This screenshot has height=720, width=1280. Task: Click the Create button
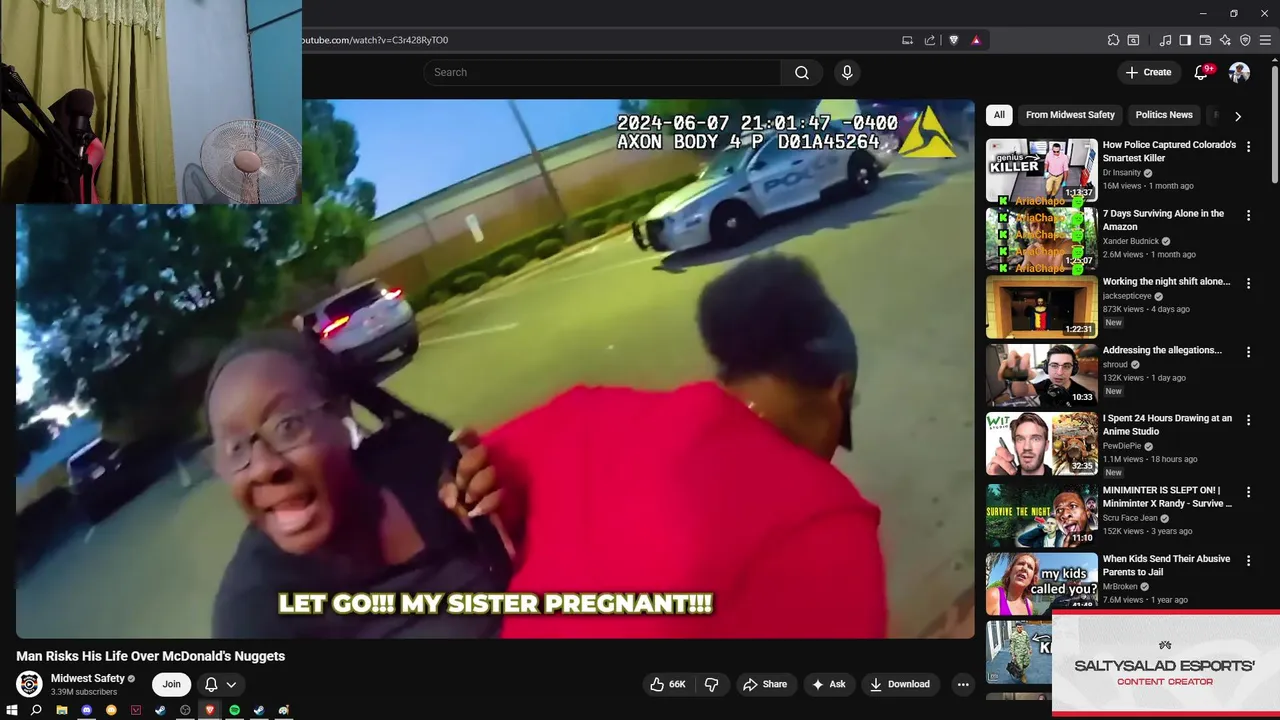pyautogui.click(x=1148, y=72)
